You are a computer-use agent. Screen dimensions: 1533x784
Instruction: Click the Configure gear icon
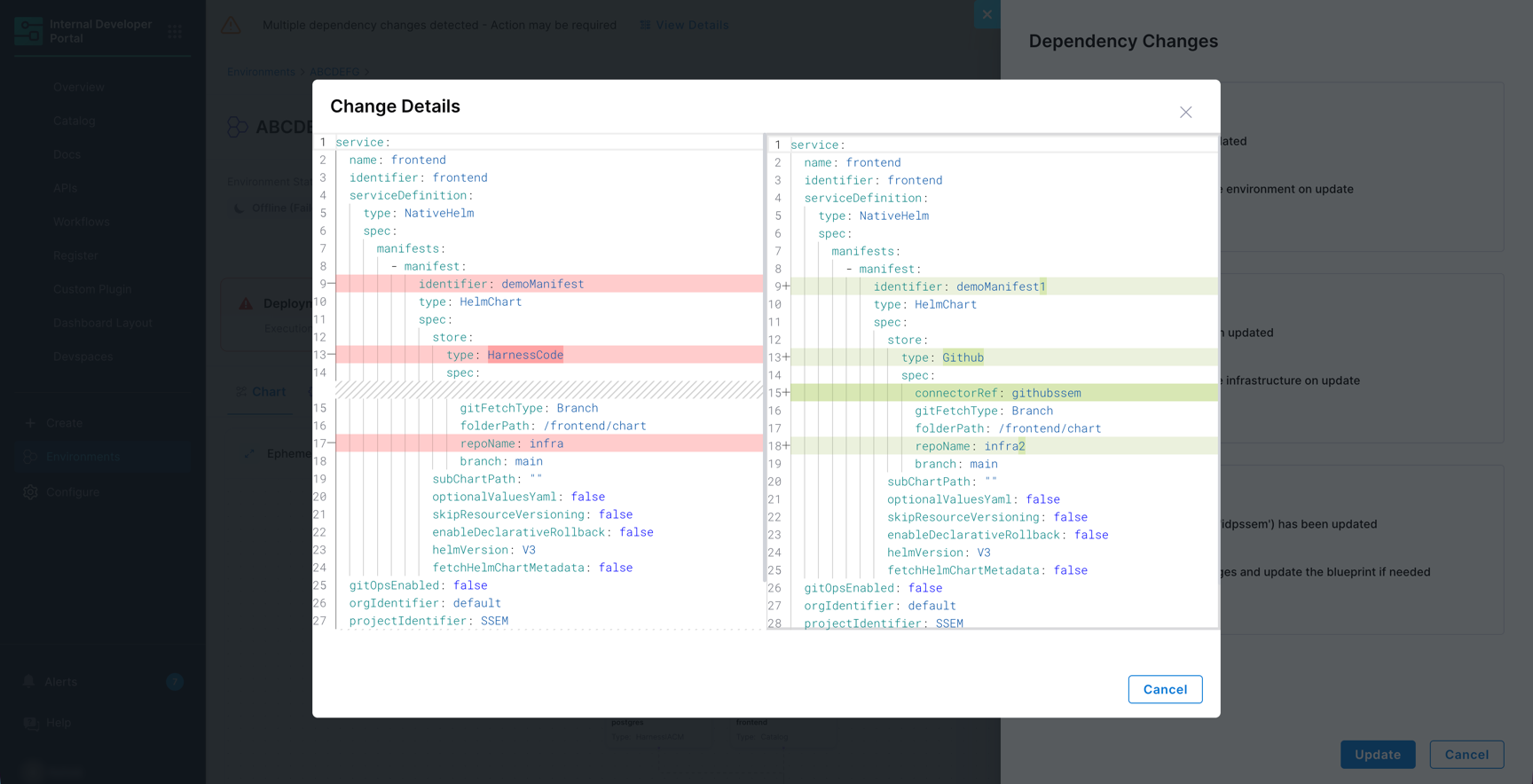pyautogui.click(x=30, y=492)
